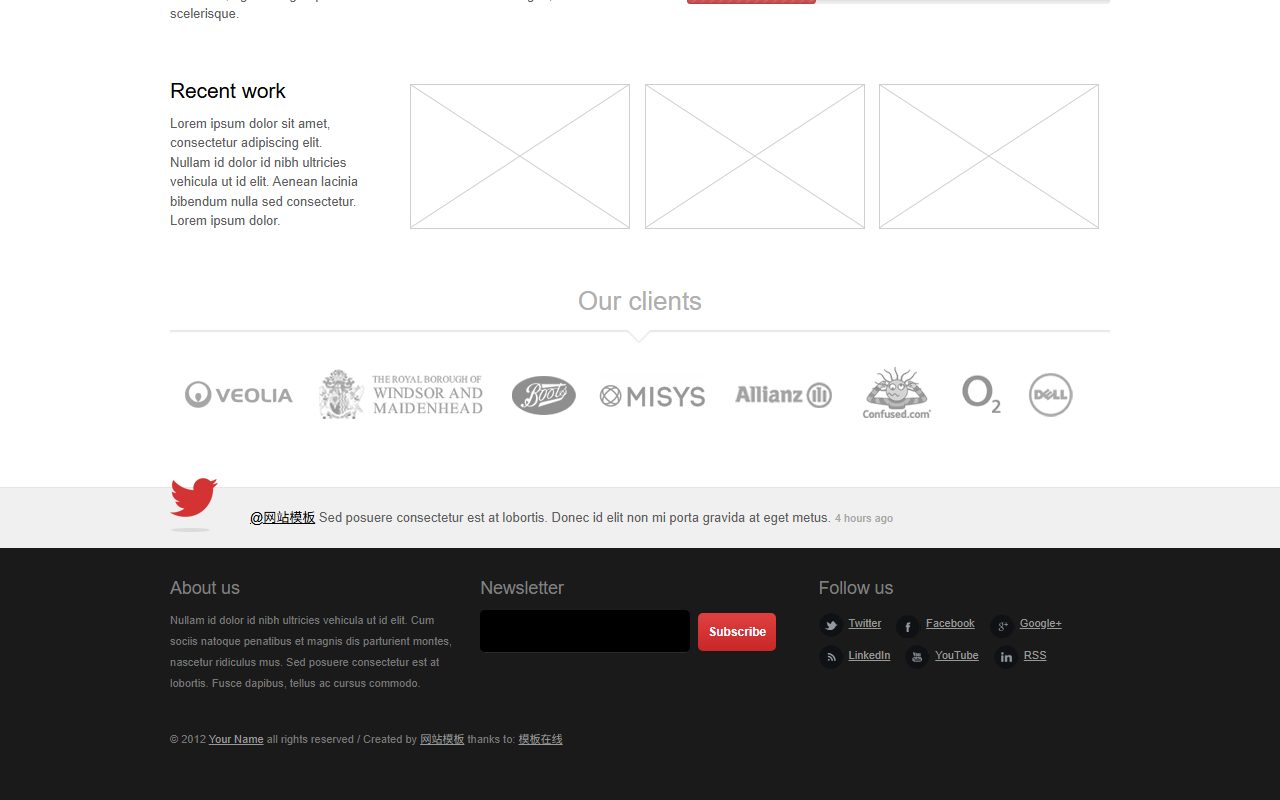Click the 'Follow us' footer heading
Image resolution: width=1280 pixels, height=800 pixels.
pos(856,588)
